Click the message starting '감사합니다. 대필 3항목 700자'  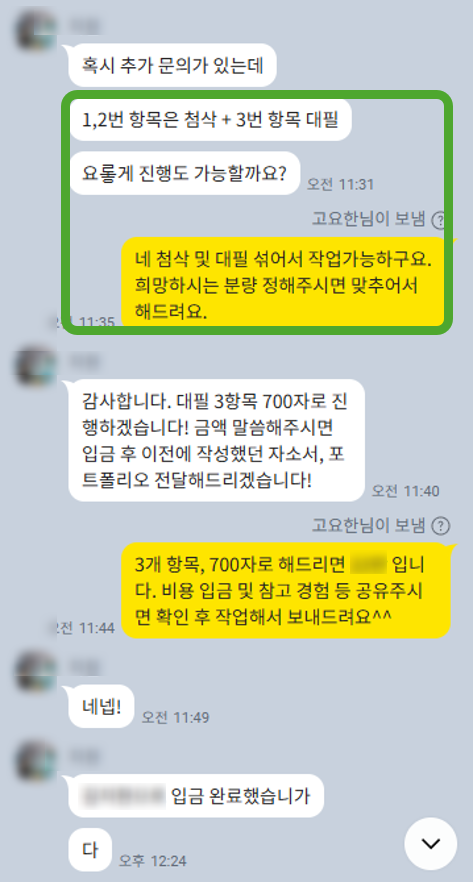(217, 440)
